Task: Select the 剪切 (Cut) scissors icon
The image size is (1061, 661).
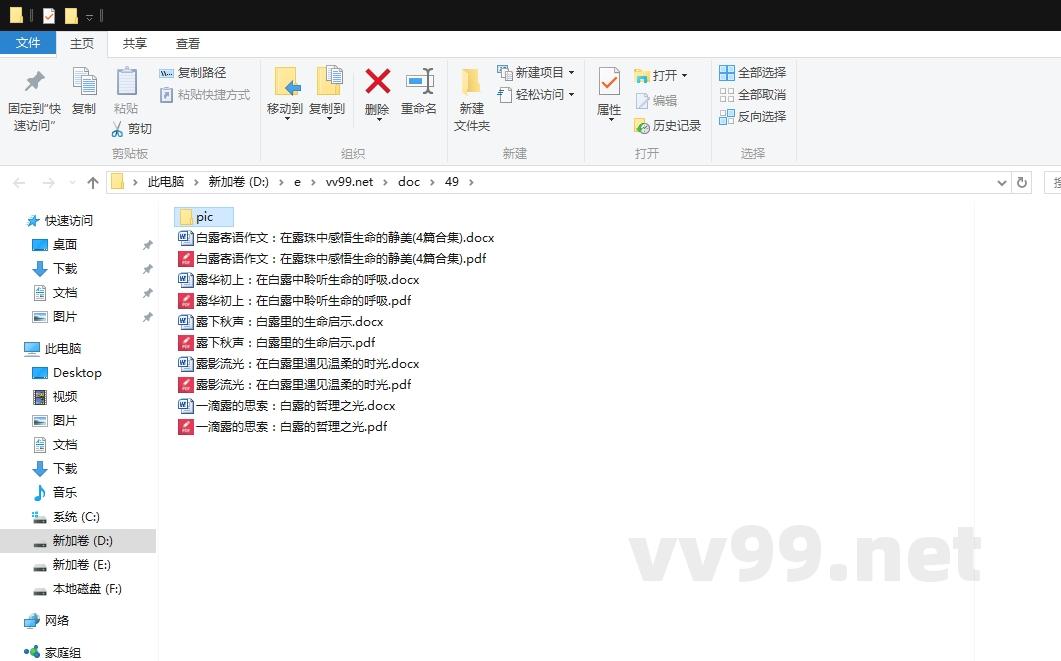Action: click(116, 128)
